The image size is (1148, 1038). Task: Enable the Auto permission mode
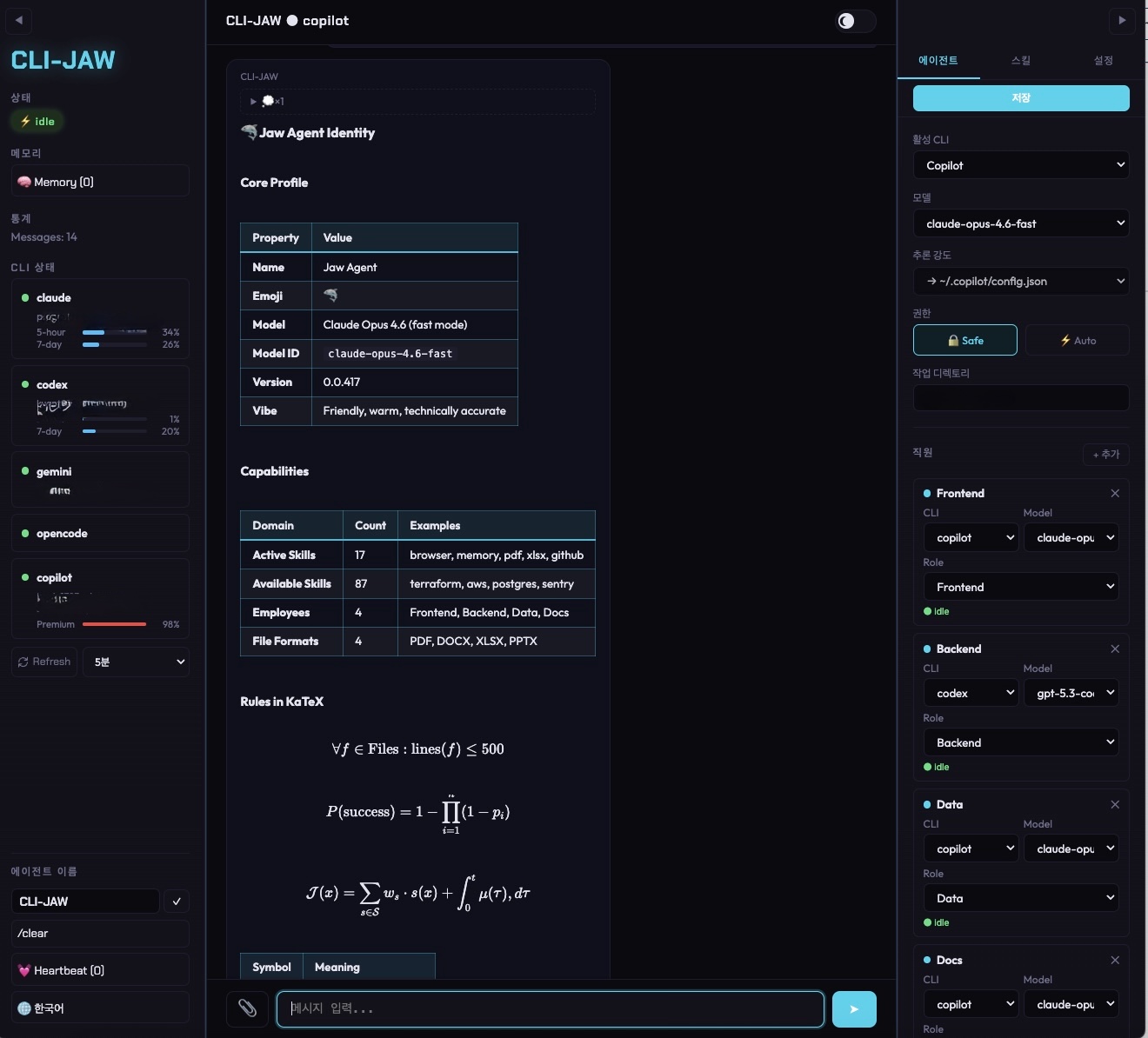pyautogui.click(x=1078, y=340)
